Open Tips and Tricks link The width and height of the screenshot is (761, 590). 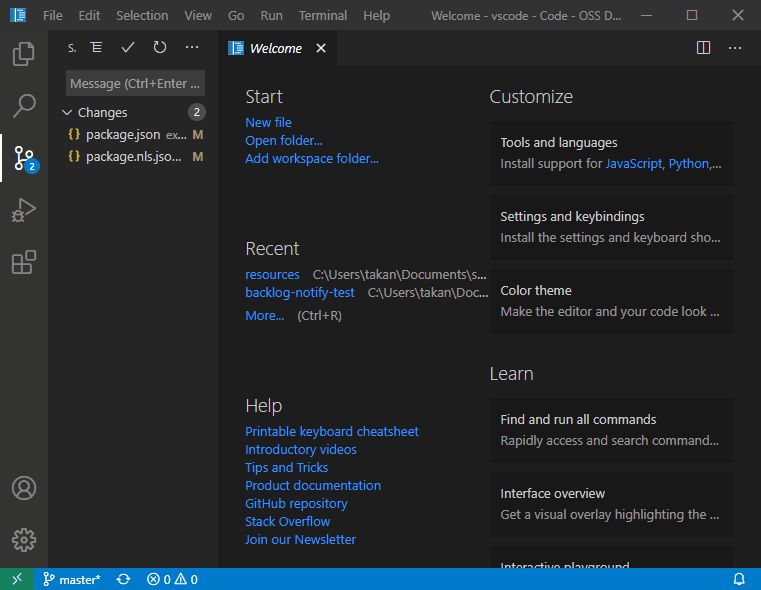coord(286,467)
